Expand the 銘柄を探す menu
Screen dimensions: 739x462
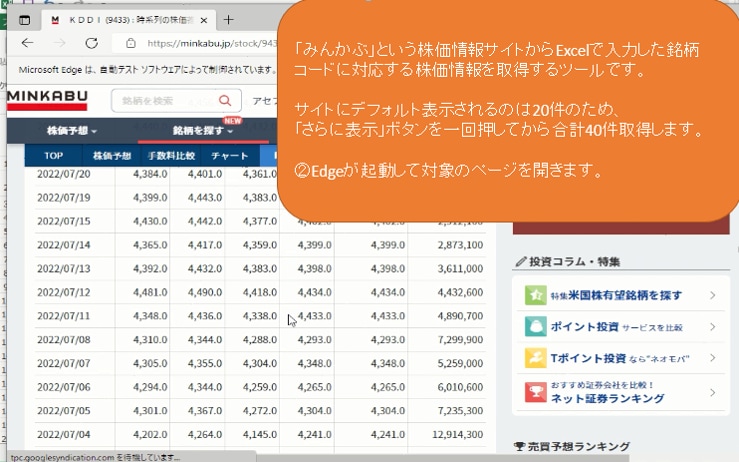click(x=203, y=131)
